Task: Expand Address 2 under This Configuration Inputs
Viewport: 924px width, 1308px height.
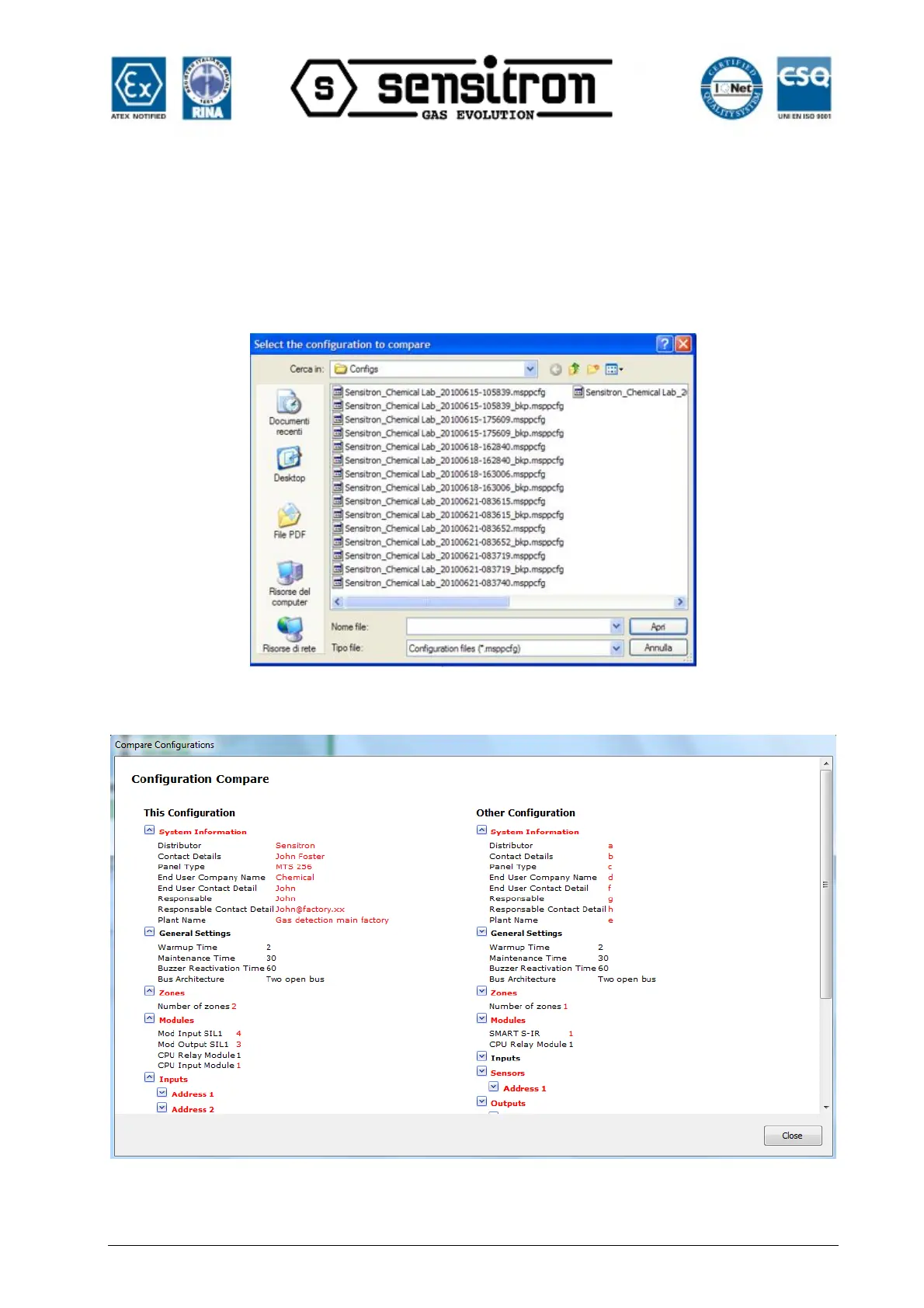Action: pos(162,1108)
